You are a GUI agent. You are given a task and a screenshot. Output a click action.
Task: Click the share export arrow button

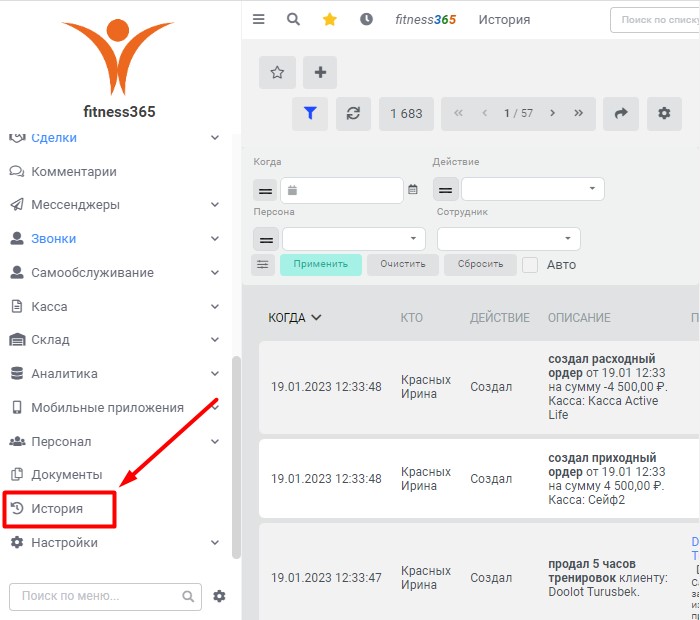point(621,113)
